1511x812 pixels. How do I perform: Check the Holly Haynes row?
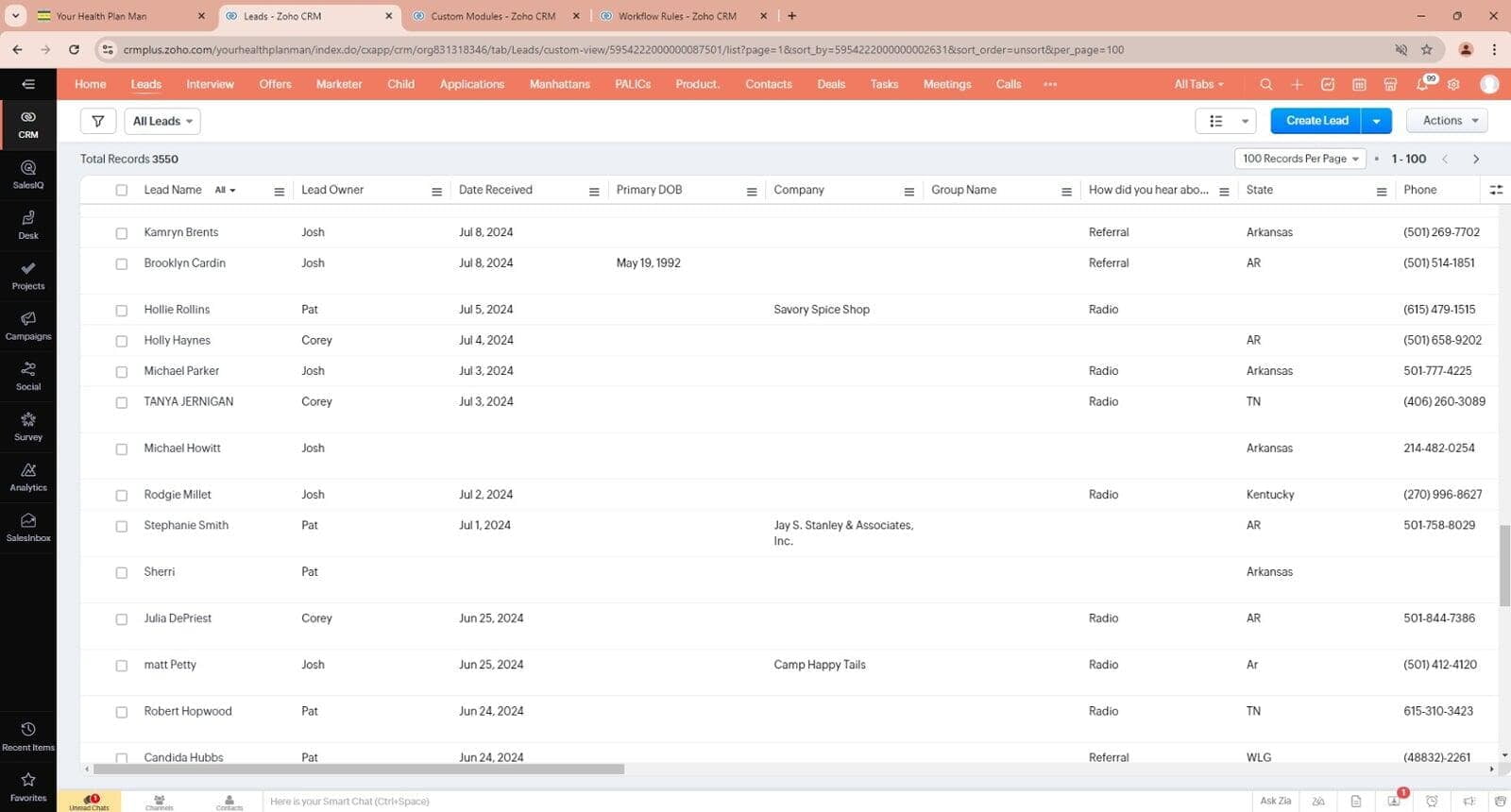click(122, 341)
